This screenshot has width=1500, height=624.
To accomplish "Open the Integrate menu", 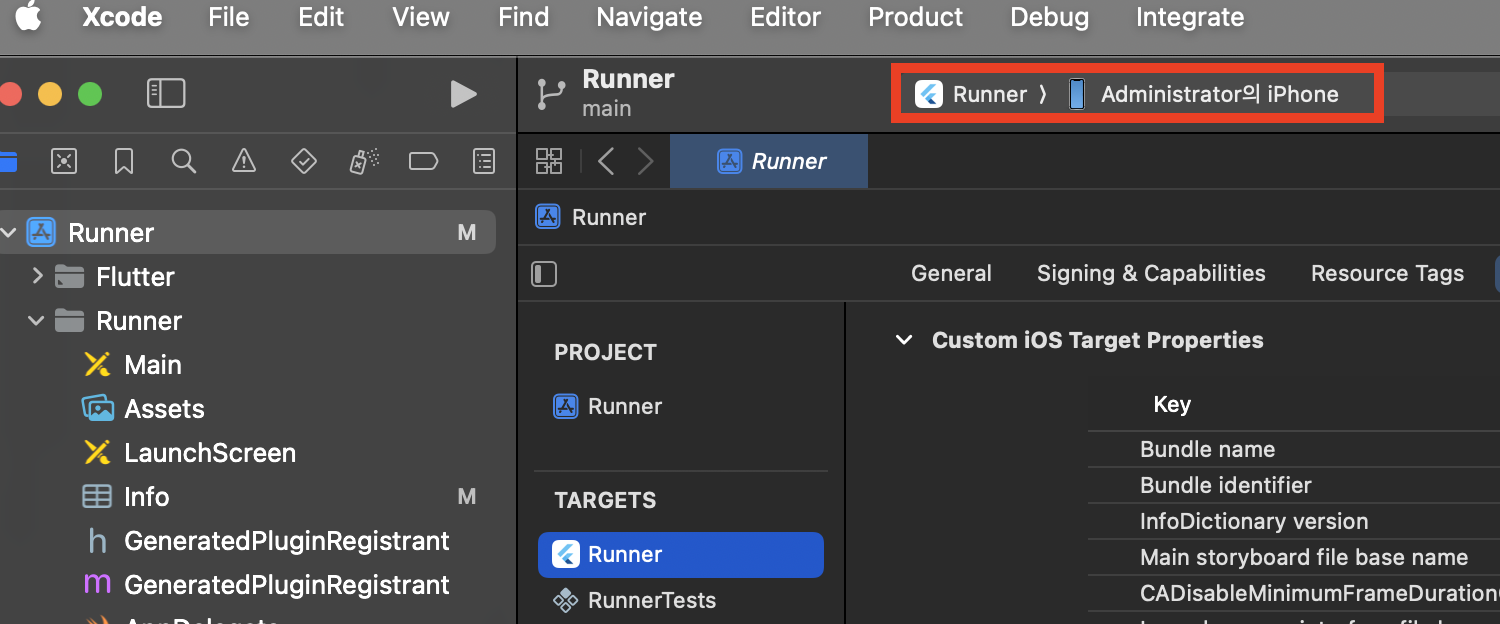I will [x=1190, y=17].
